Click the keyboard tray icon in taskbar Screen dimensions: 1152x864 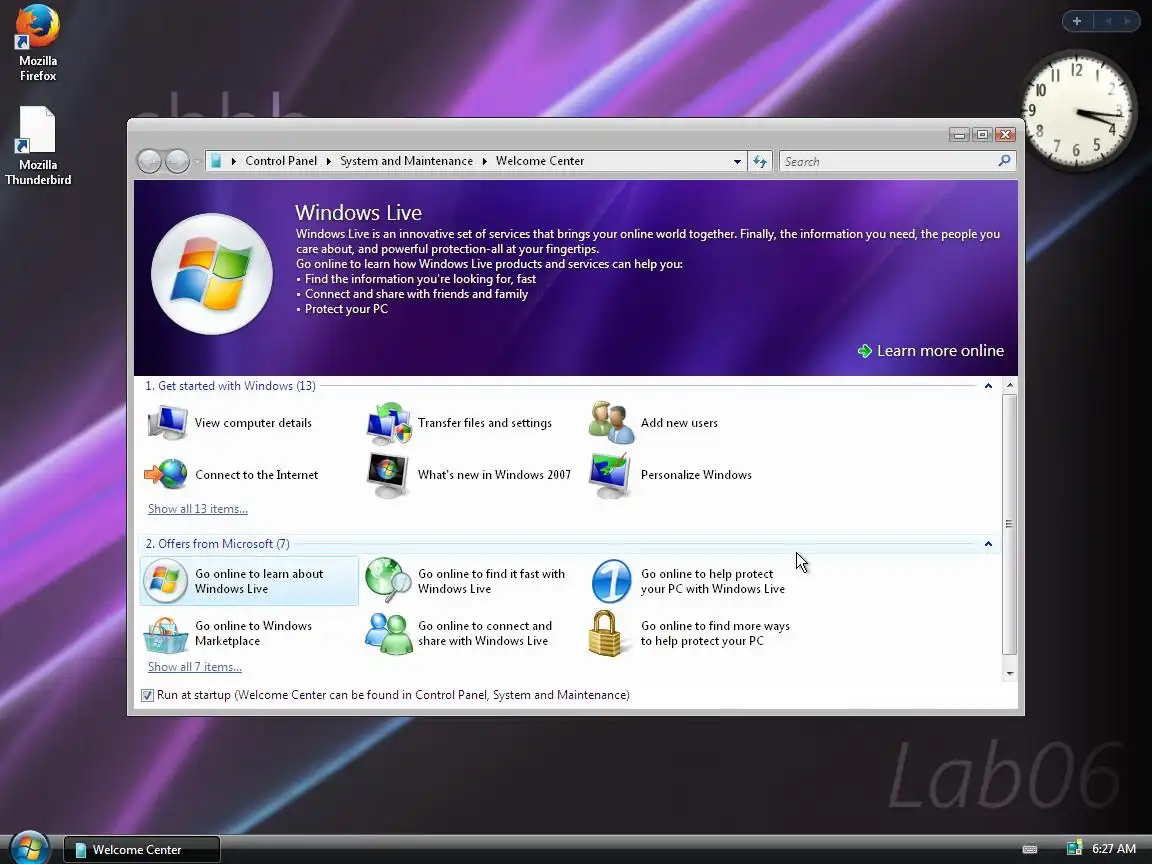[x=1030, y=849]
